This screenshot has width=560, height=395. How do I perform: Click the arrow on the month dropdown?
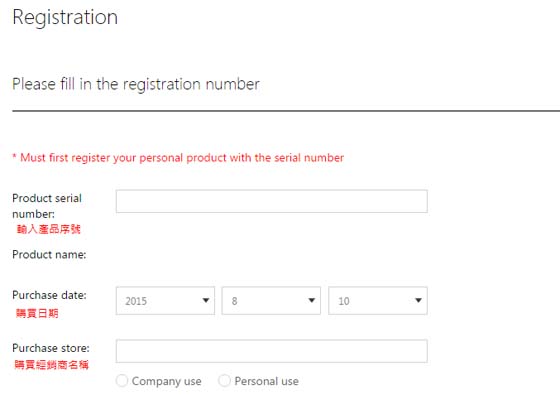311,300
